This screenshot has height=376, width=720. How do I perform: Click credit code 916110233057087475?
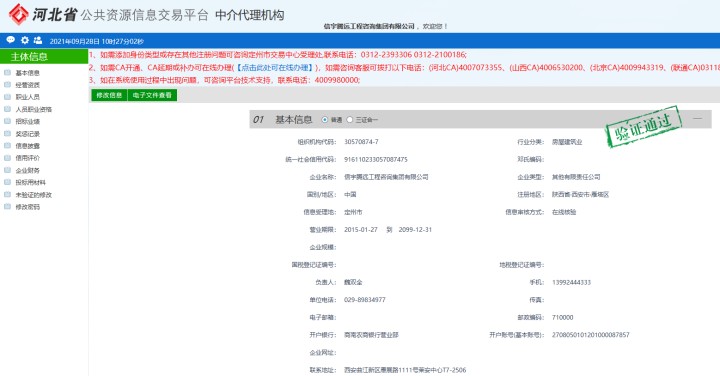tap(376, 159)
